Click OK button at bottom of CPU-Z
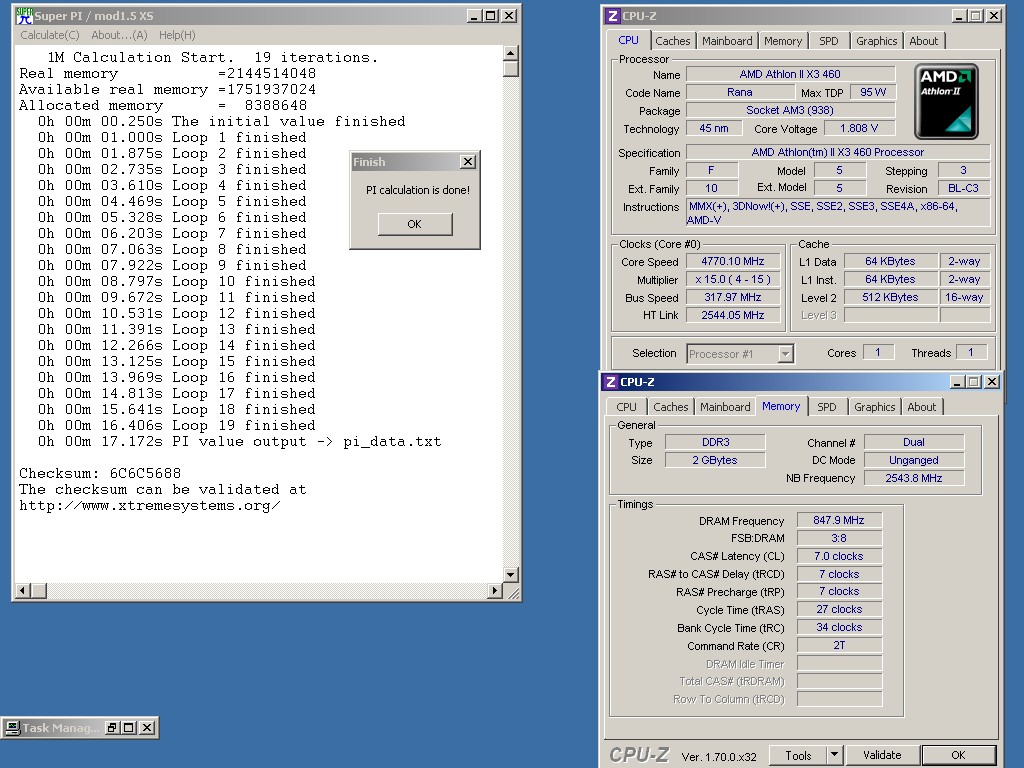The height and width of the screenshot is (768, 1024). click(x=958, y=755)
